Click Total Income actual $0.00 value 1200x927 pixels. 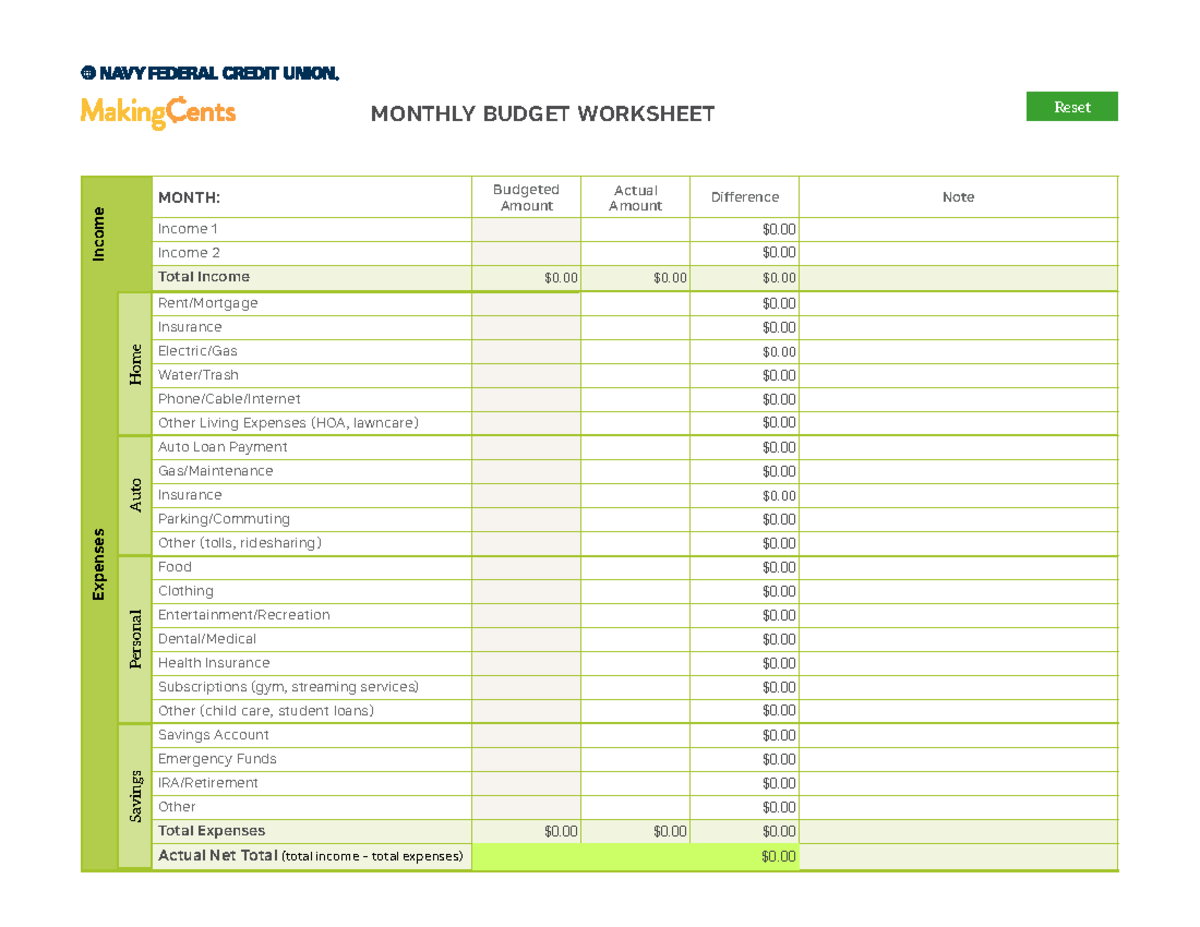[x=670, y=278]
